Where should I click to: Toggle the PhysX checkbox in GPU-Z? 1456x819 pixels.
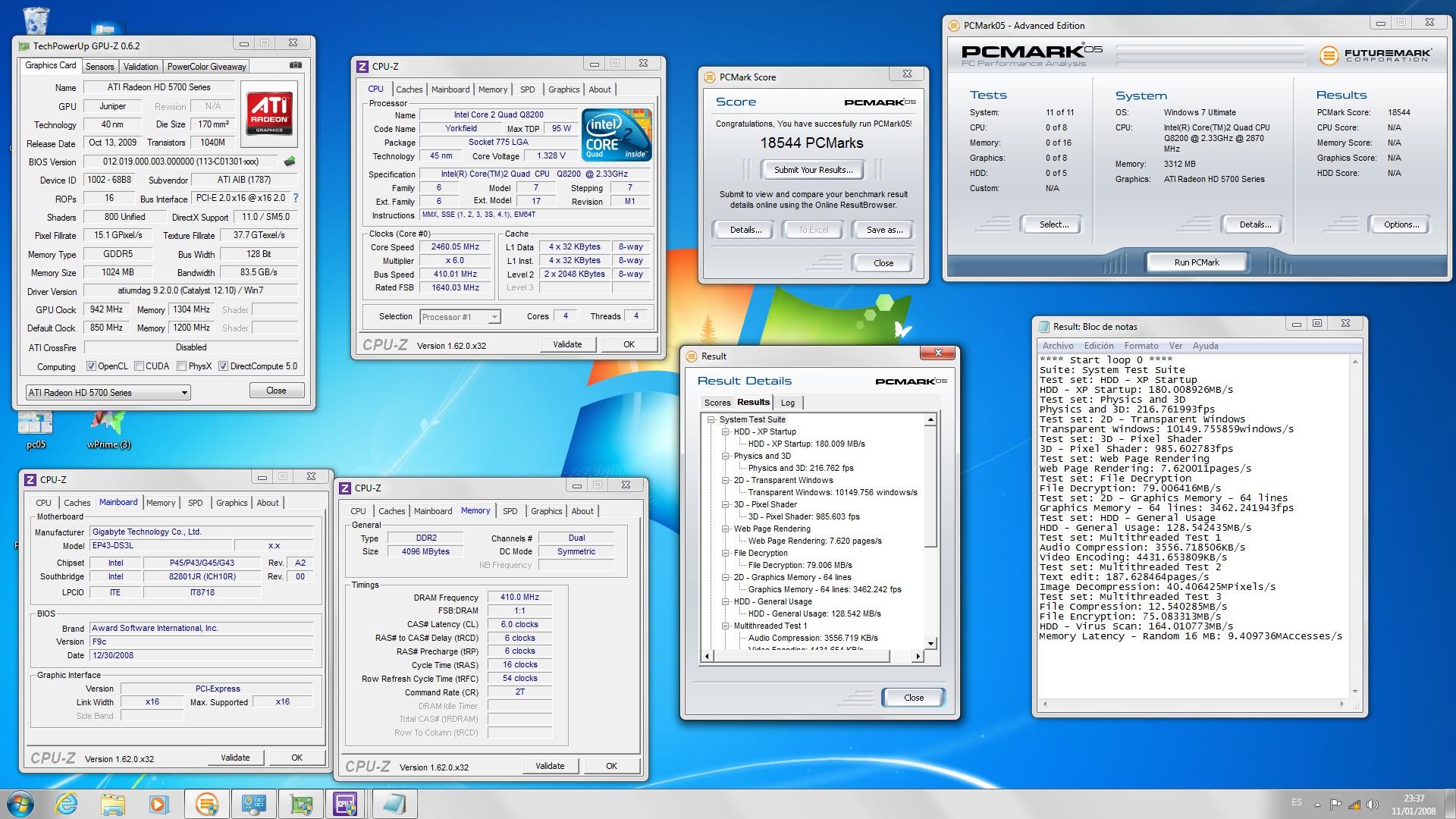pos(181,366)
